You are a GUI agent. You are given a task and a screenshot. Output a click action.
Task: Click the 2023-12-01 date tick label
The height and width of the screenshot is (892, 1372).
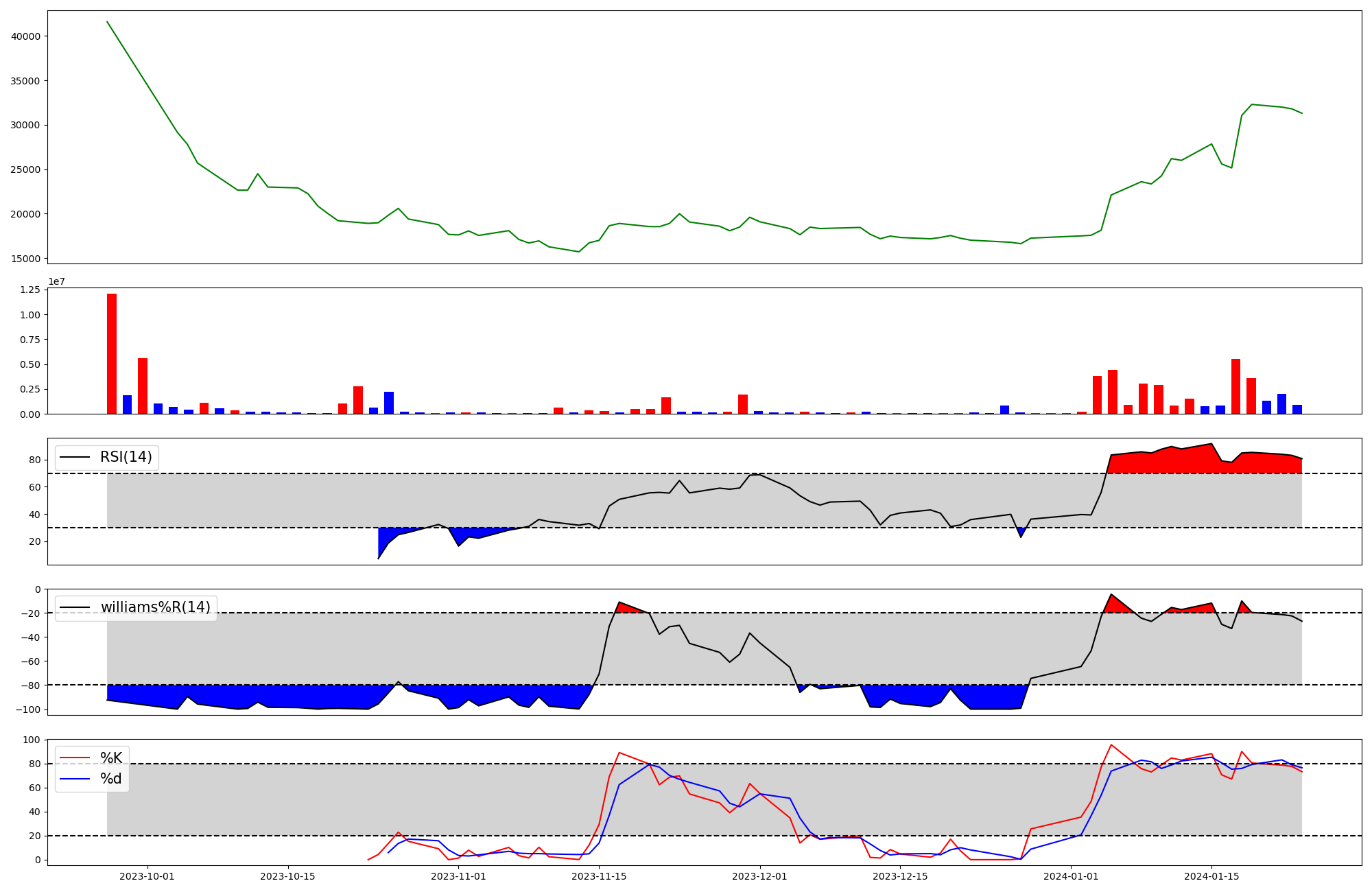759,876
